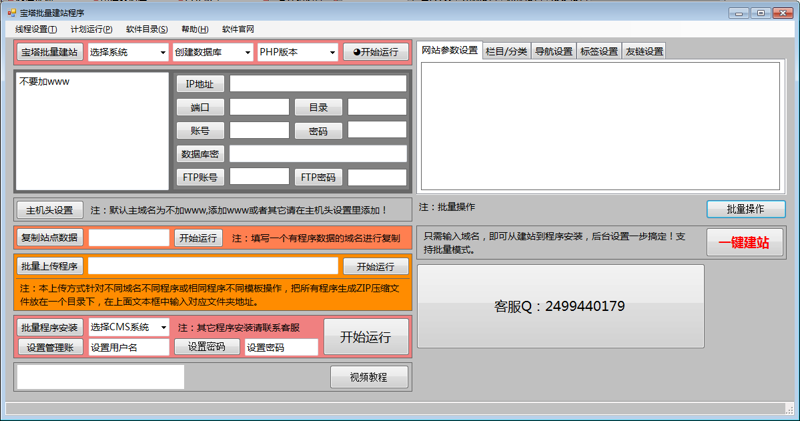The image size is (800, 421).
Task: Switch to the 栏目/分类 tab
Action: coord(505,51)
